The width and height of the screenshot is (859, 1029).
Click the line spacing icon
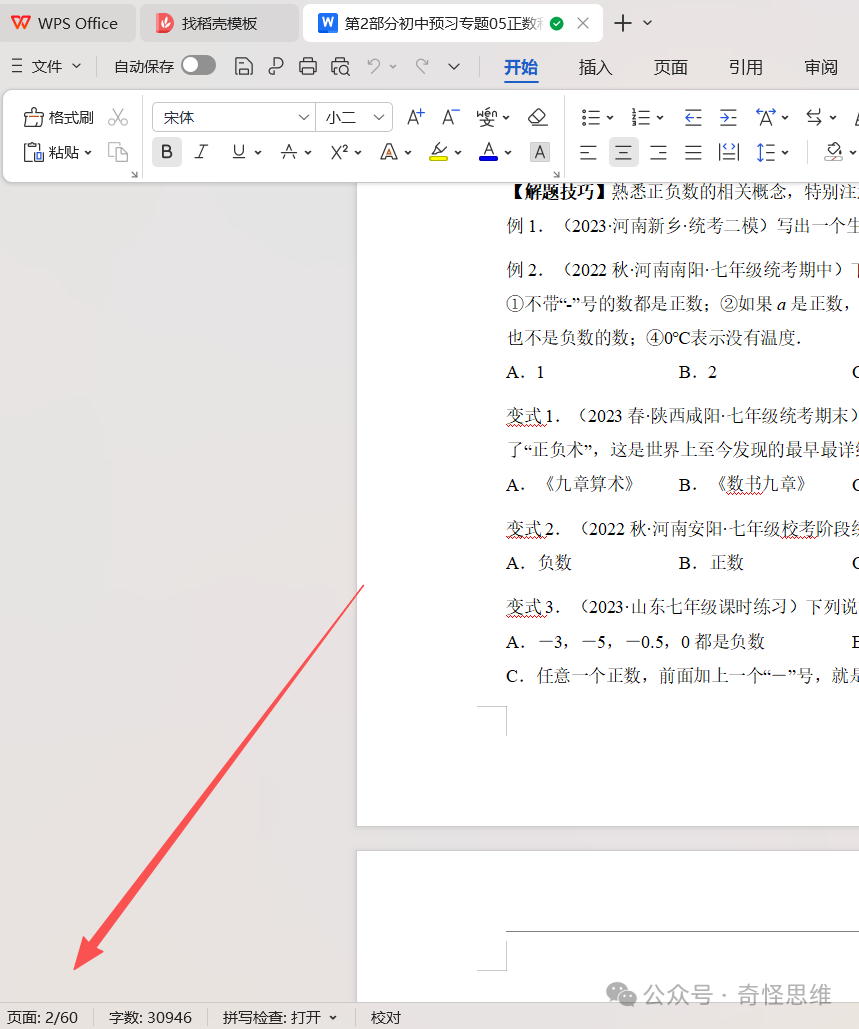[765, 152]
